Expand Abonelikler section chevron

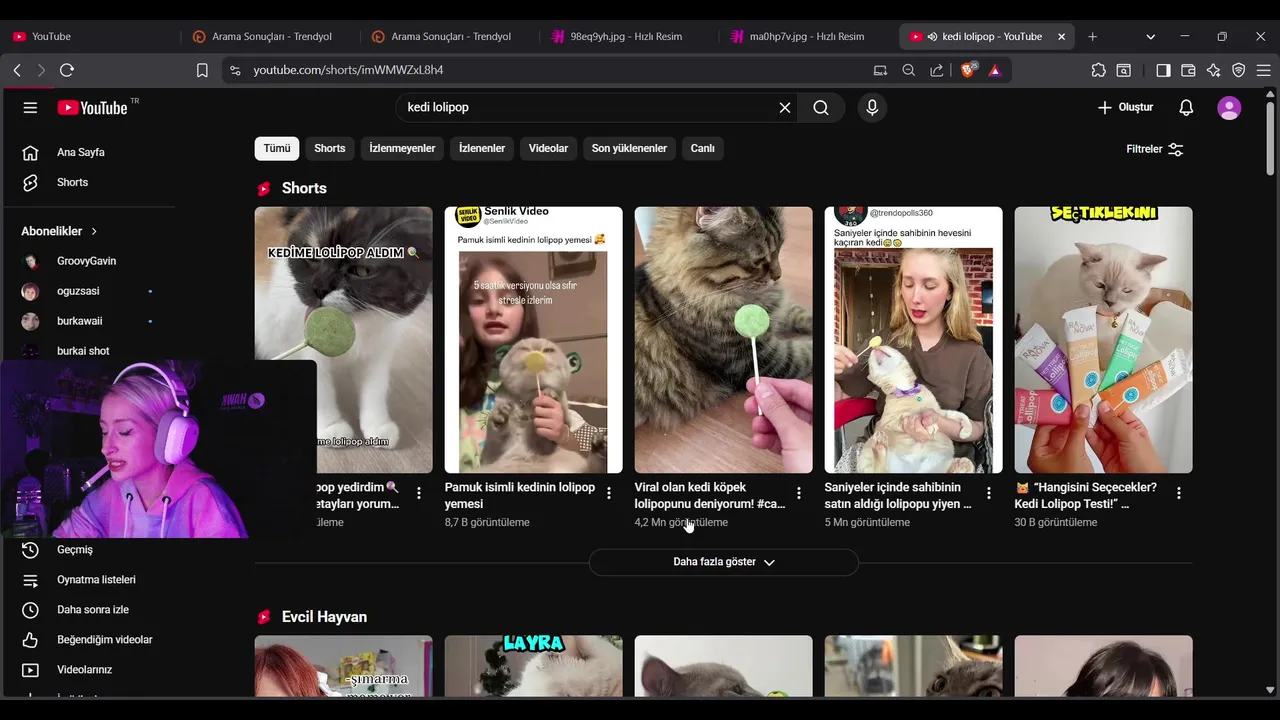coord(94,231)
